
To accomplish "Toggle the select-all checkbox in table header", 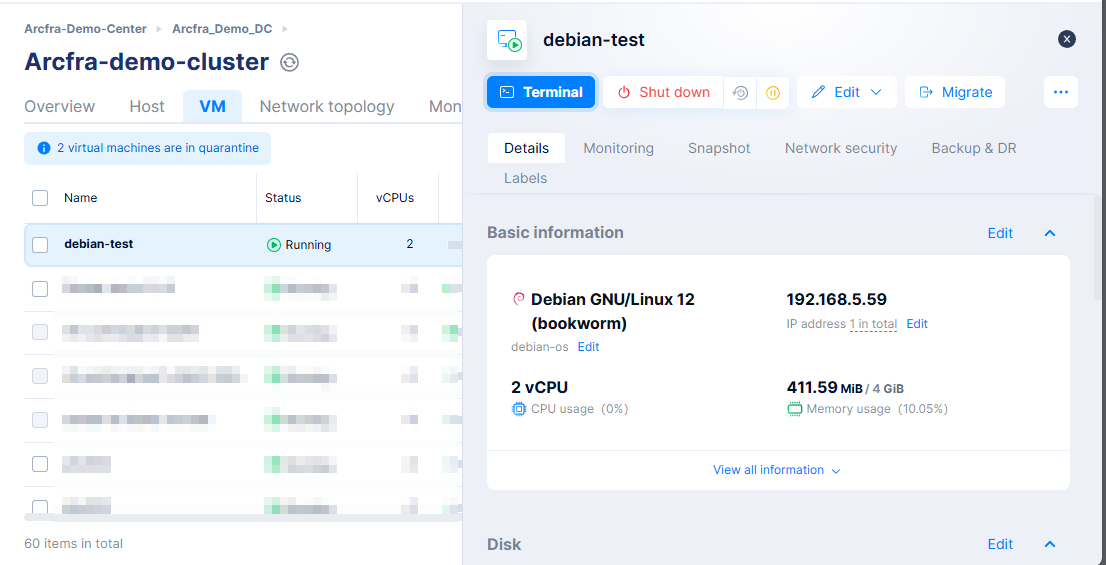I will (40, 198).
